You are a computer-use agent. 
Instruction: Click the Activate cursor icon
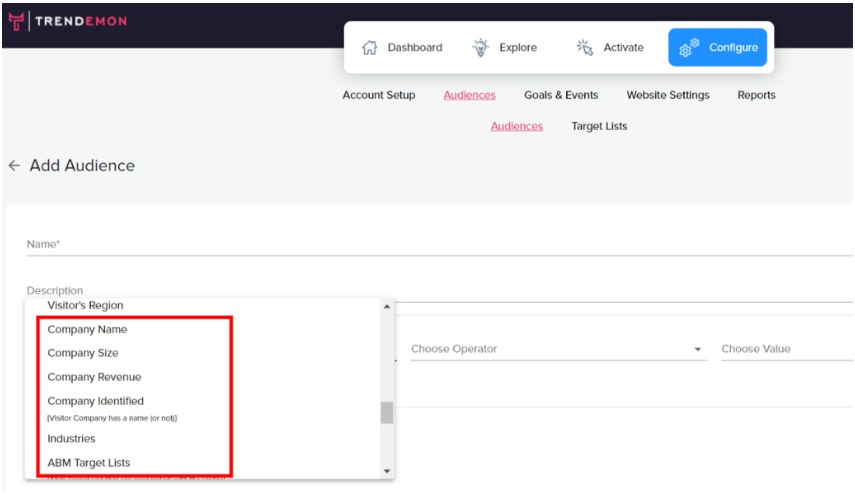(x=585, y=47)
